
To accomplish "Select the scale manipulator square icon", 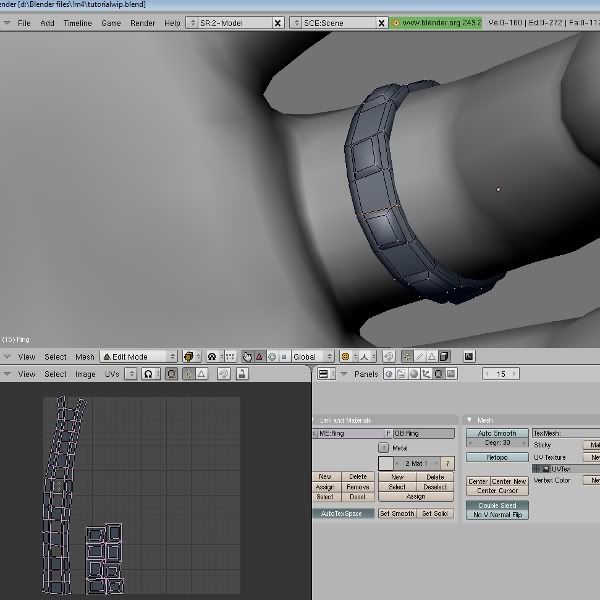I will (x=284, y=357).
